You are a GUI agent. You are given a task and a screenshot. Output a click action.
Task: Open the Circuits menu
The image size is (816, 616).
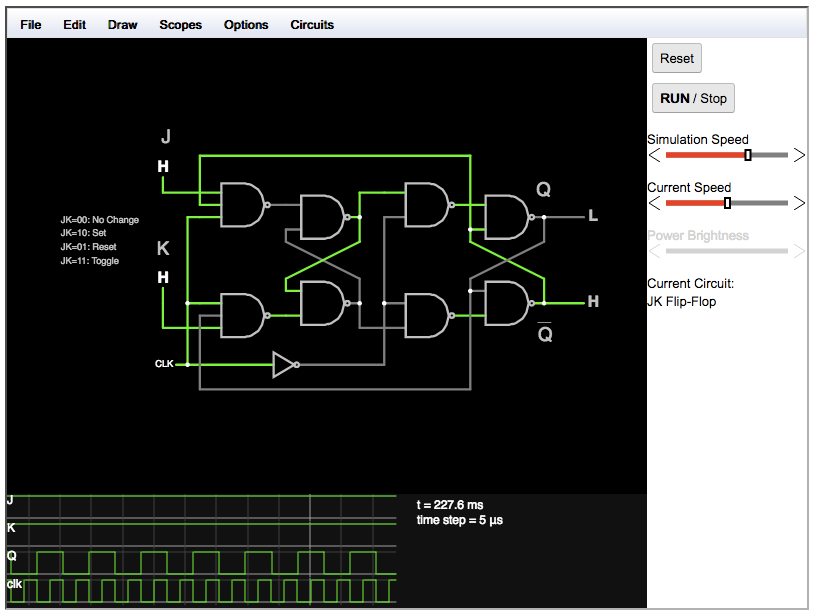click(311, 24)
